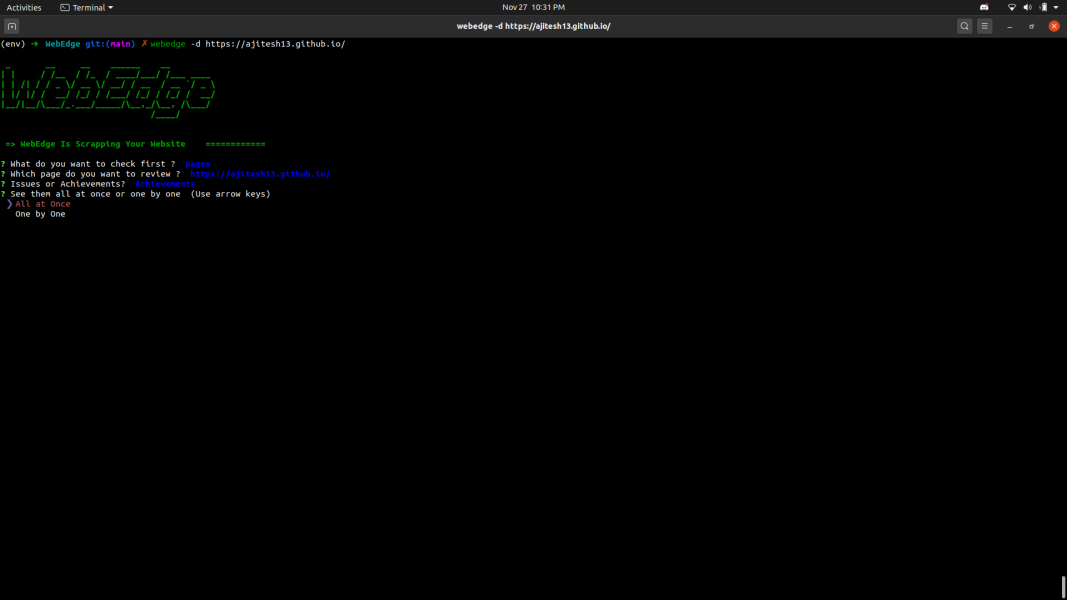Click the git:(main) branch indicator
The image size is (1067, 600).
[110, 44]
